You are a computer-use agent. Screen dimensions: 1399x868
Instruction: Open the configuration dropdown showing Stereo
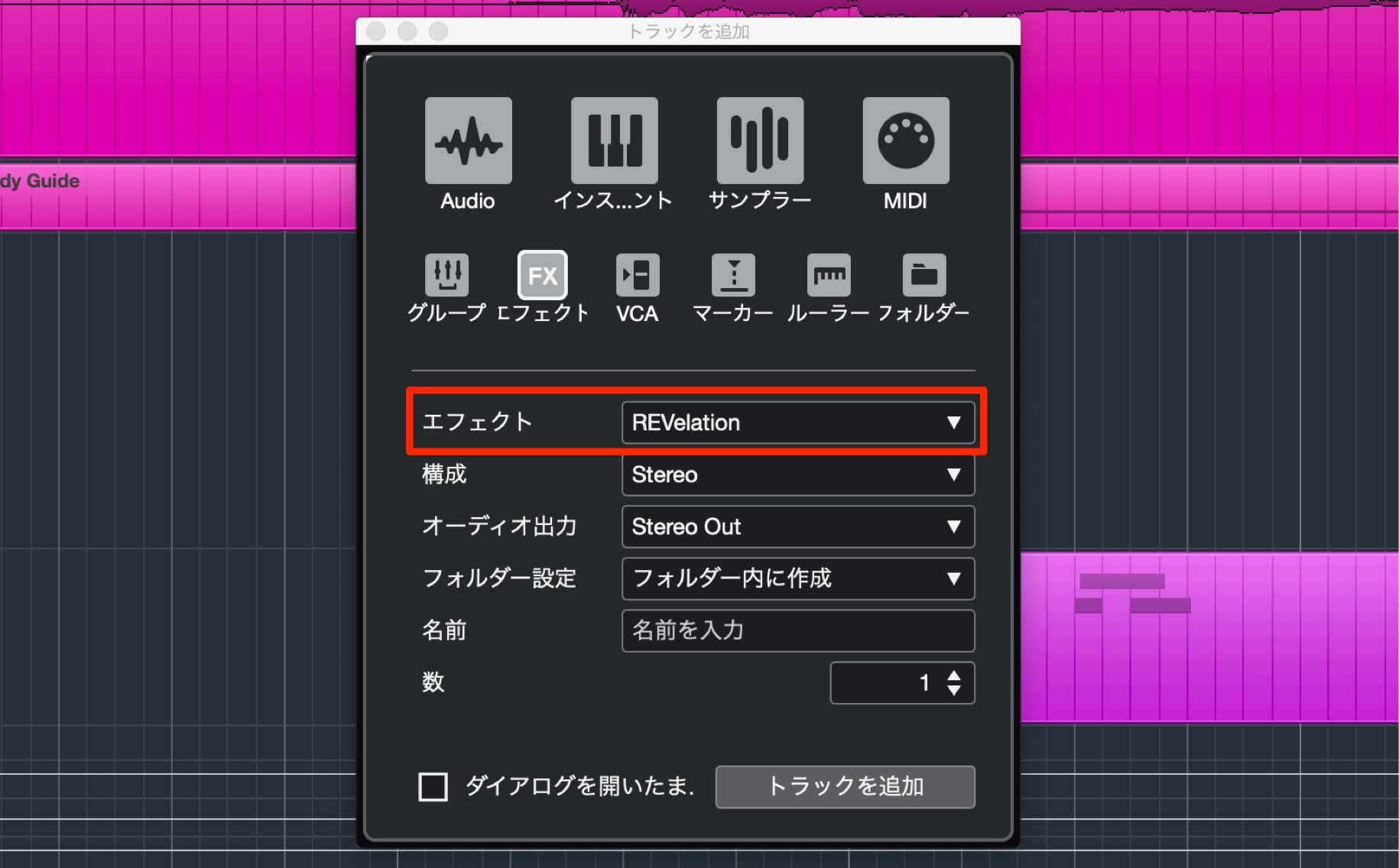click(x=798, y=474)
